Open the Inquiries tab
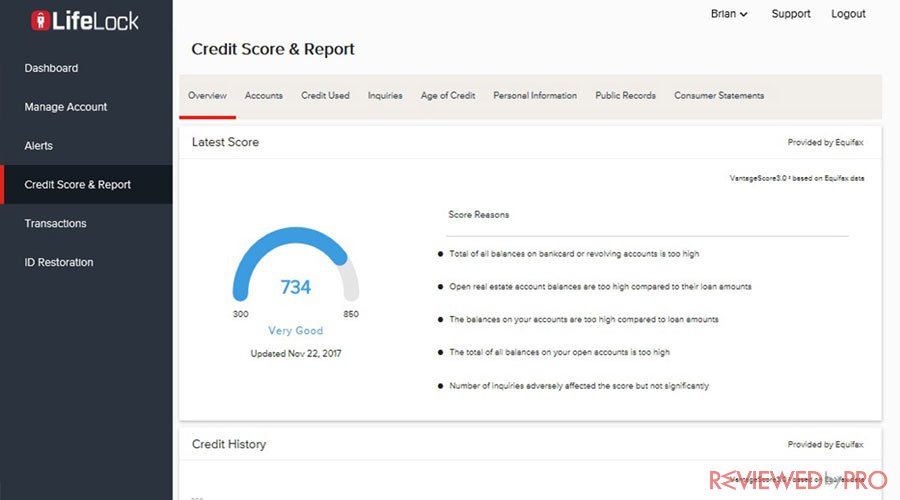The image size is (900, 500). pyautogui.click(x=385, y=95)
